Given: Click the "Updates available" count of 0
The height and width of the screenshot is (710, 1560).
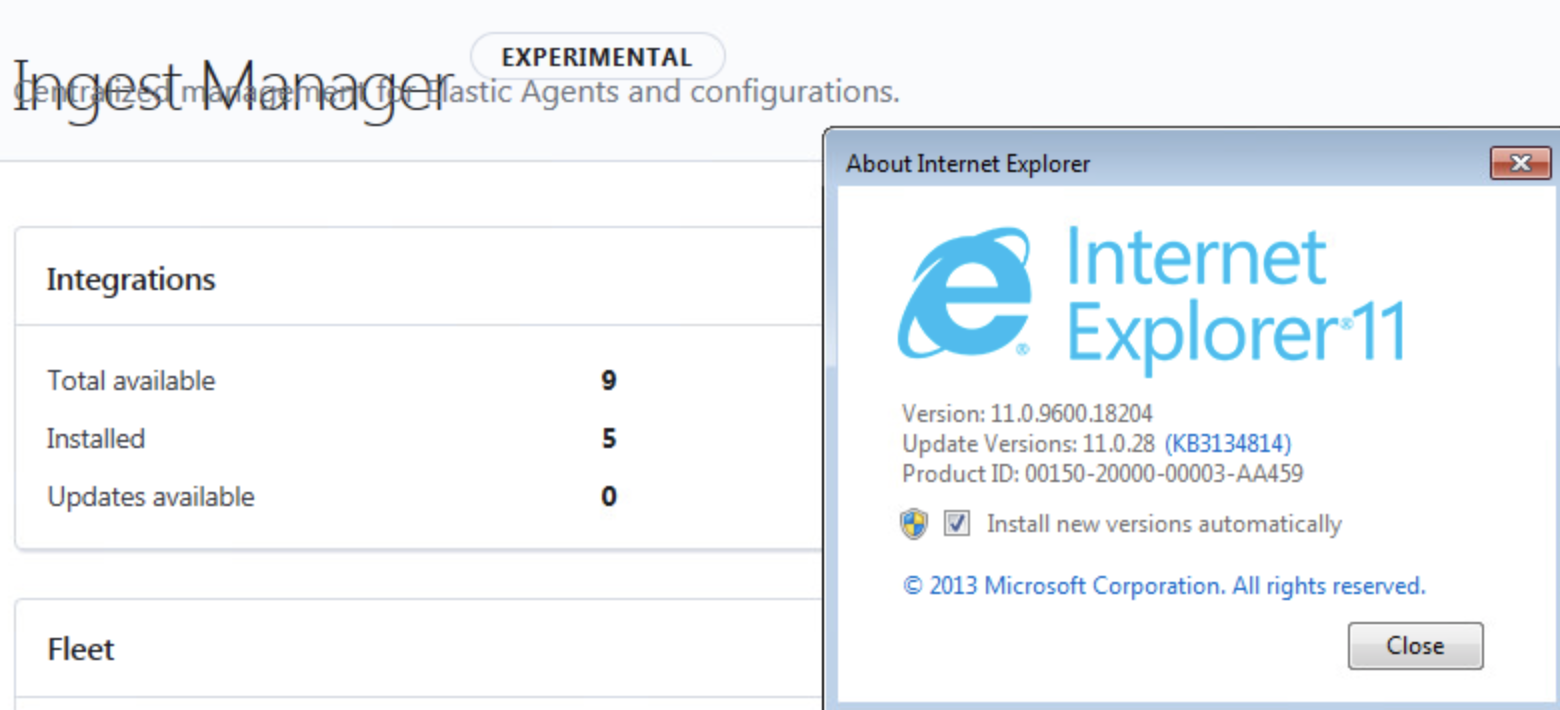Looking at the screenshot, I should coord(611,497).
